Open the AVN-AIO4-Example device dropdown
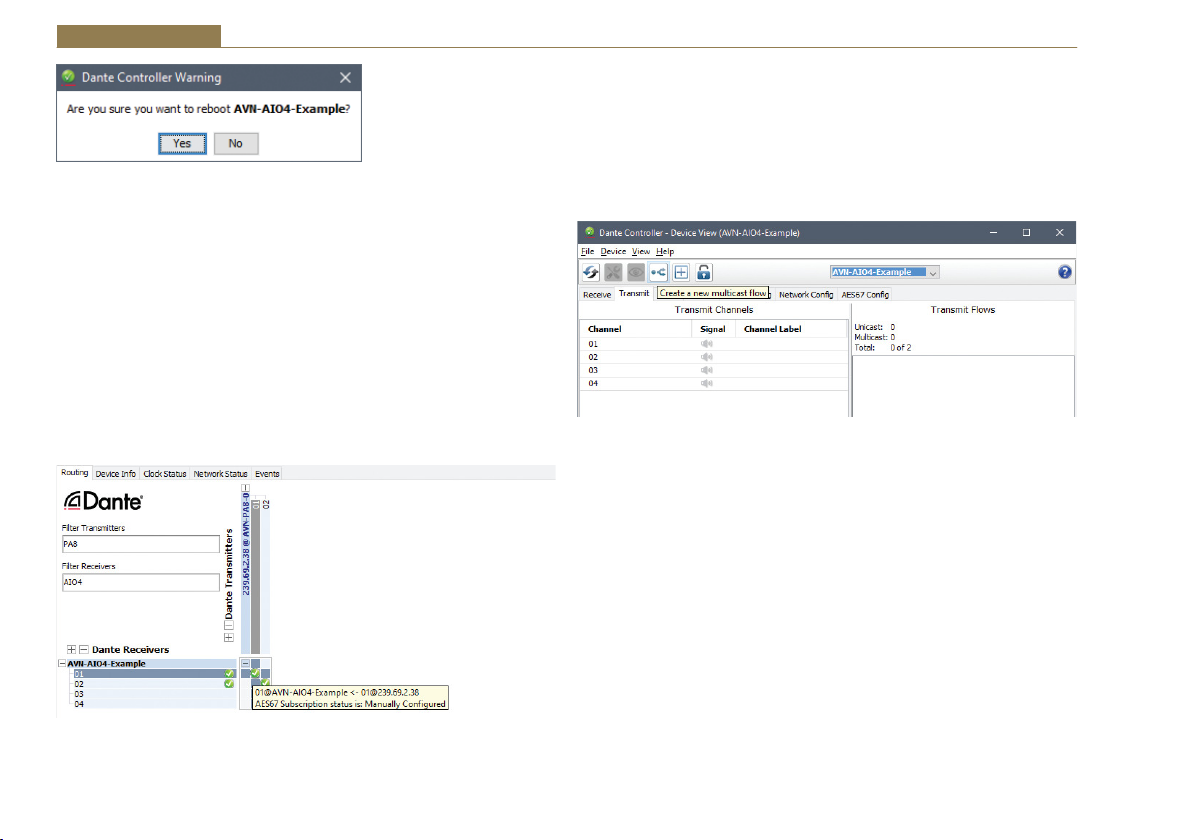Screen dimensions: 1192x840 [x=885, y=272]
